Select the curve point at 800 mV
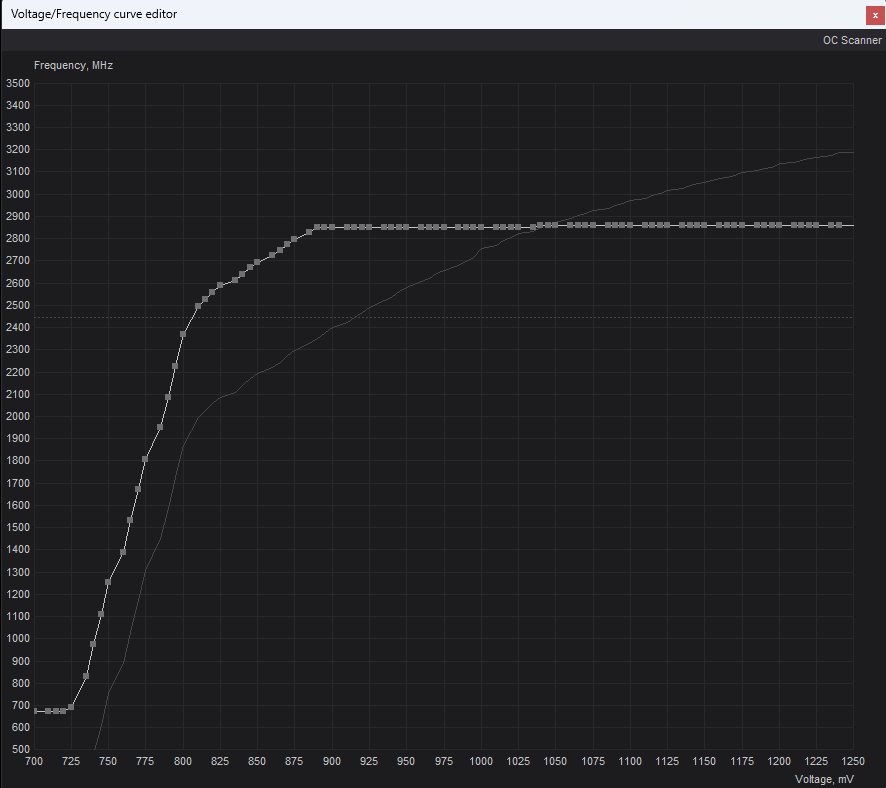886x788 pixels. coord(183,334)
